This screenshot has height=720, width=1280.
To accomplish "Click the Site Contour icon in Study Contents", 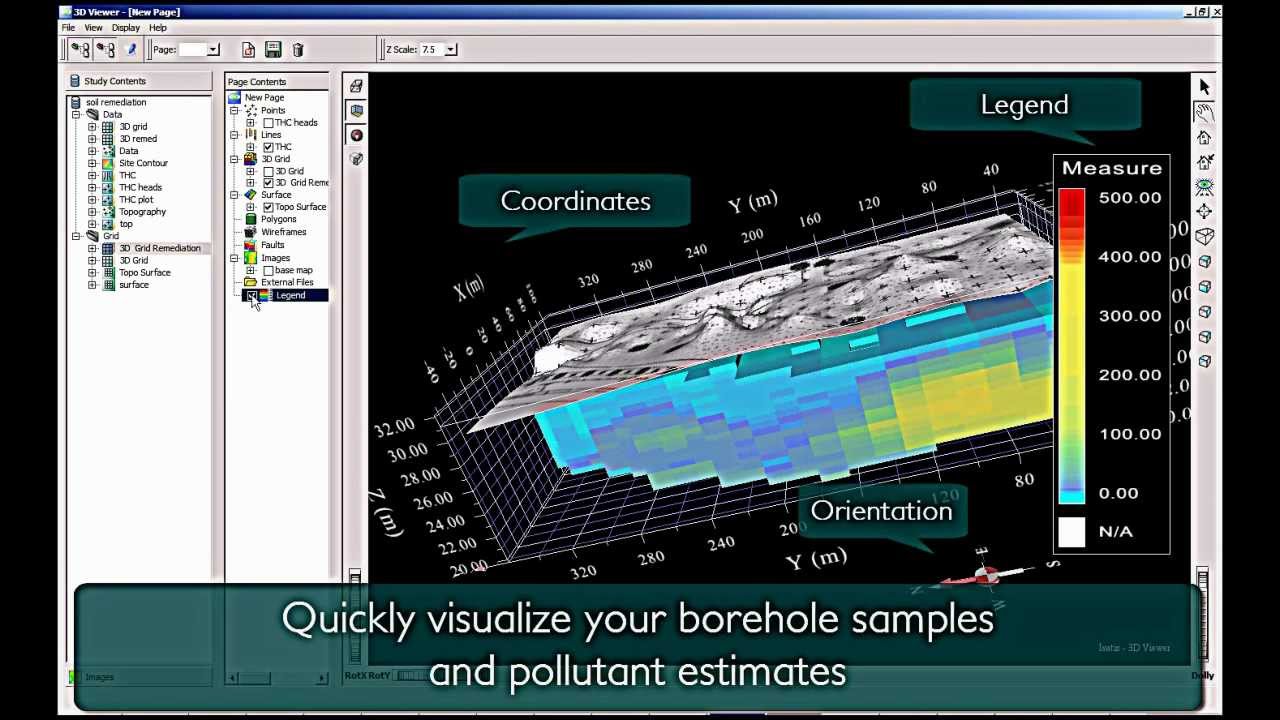I will point(108,163).
